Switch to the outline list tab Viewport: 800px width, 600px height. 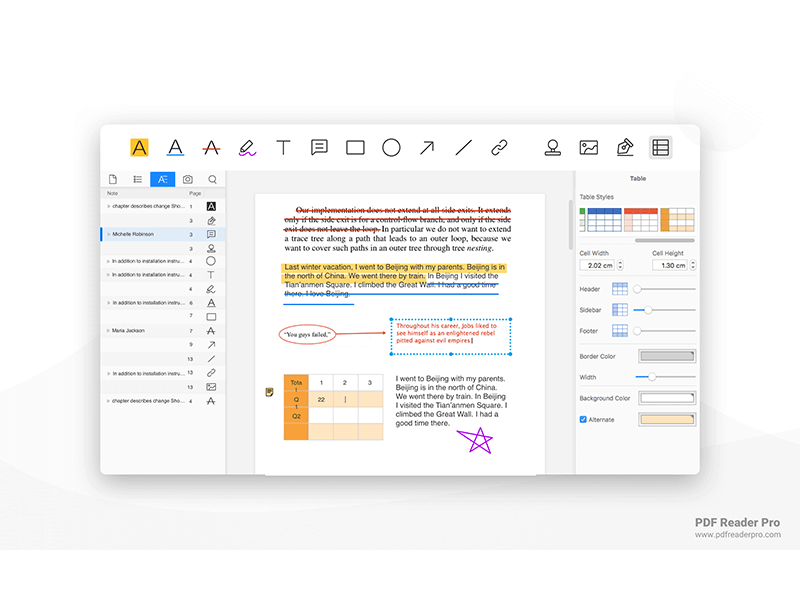137,180
